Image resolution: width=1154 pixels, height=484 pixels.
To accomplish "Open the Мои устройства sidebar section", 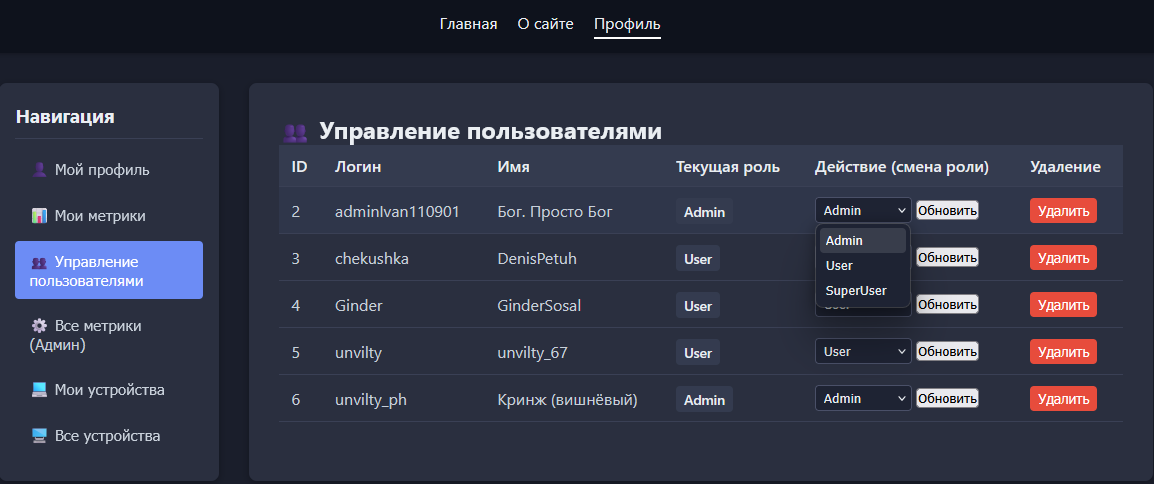I will click(x=109, y=390).
